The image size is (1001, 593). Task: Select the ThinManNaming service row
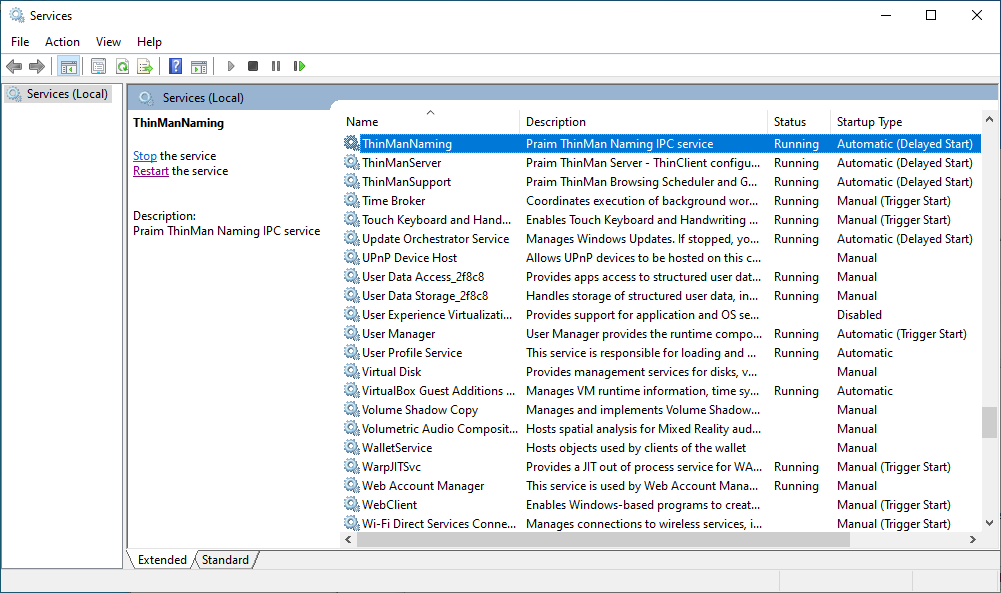pos(661,144)
